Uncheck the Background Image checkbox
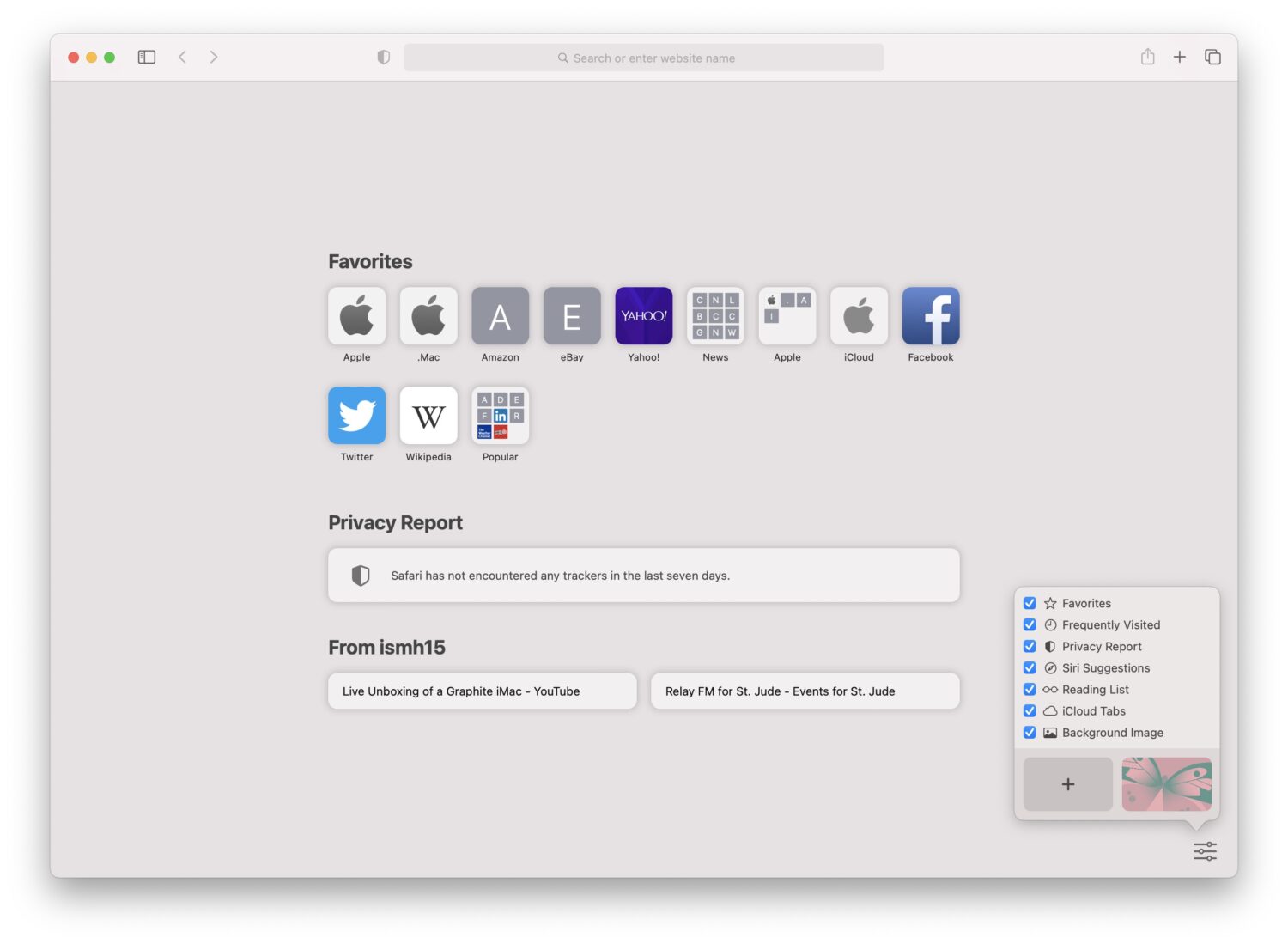Image resolution: width=1288 pixels, height=944 pixels. pos(1030,732)
